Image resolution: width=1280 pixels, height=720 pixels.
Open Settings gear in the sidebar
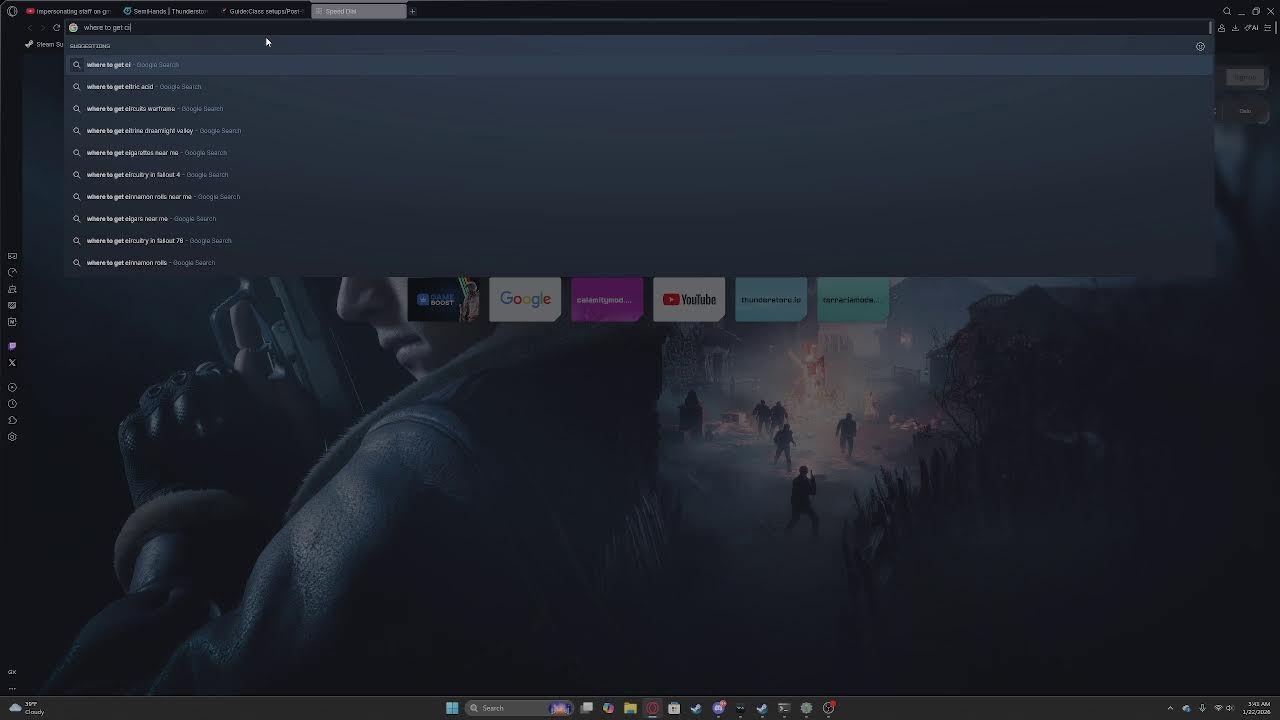pyautogui.click(x=12, y=437)
